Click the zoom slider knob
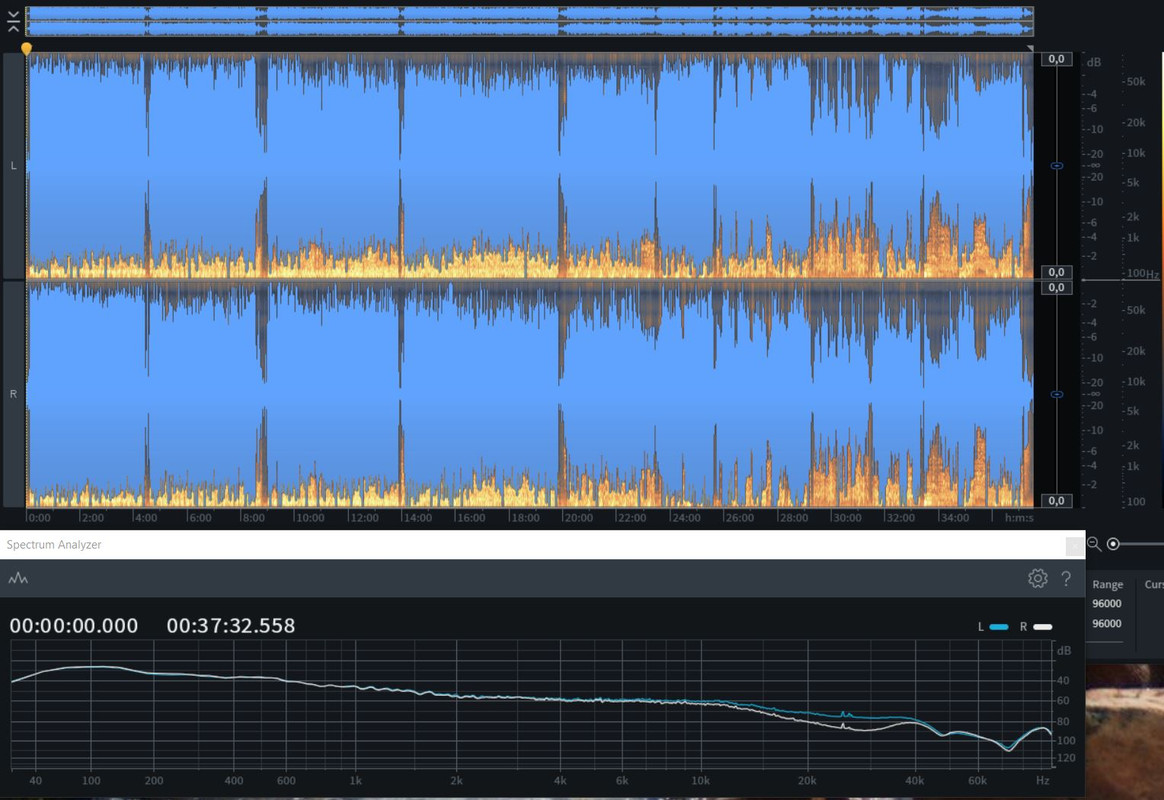 click(1113, 544)
